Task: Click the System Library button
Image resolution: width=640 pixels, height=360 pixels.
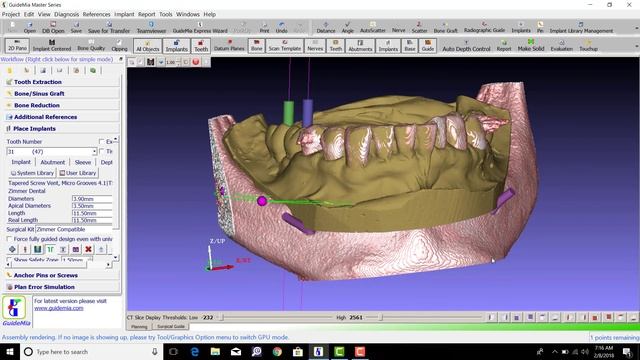Action: (x=32, y=173)
